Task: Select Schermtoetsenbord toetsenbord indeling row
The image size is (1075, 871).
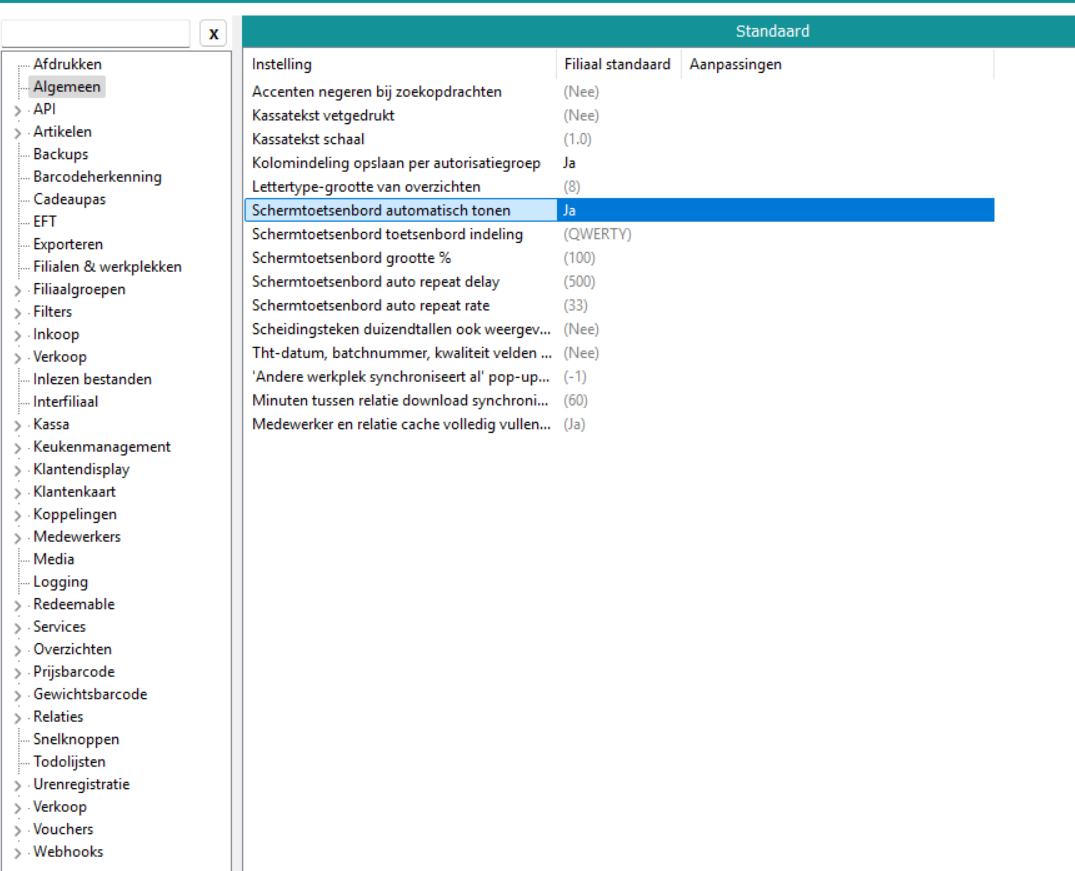Action: (387, 234)
